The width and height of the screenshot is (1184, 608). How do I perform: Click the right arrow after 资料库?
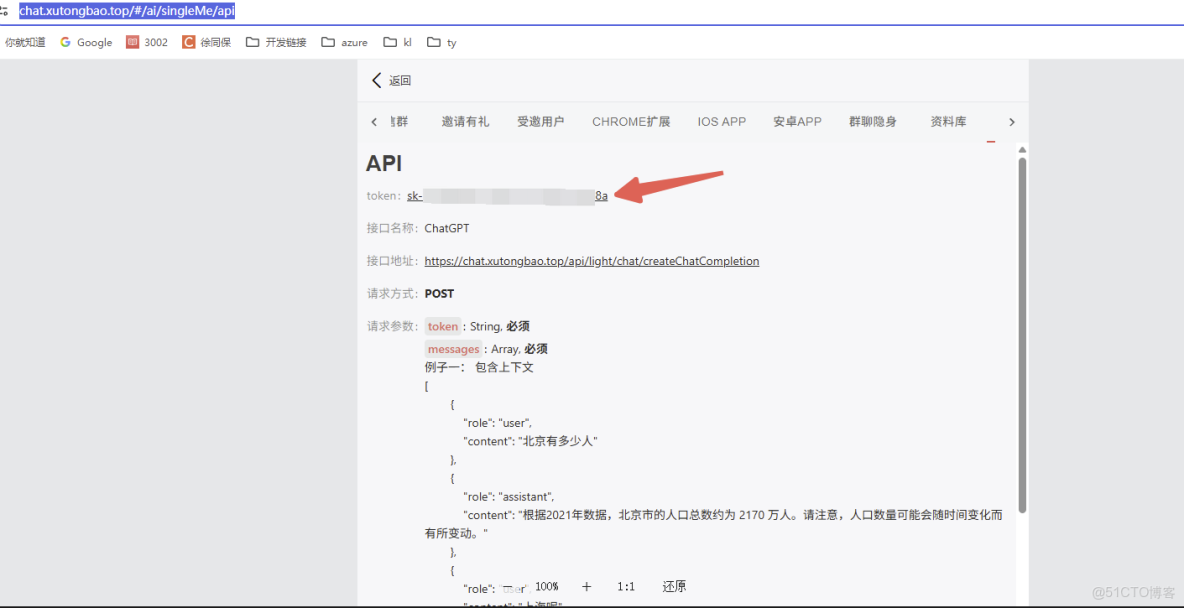click(x=1011, y=121)
